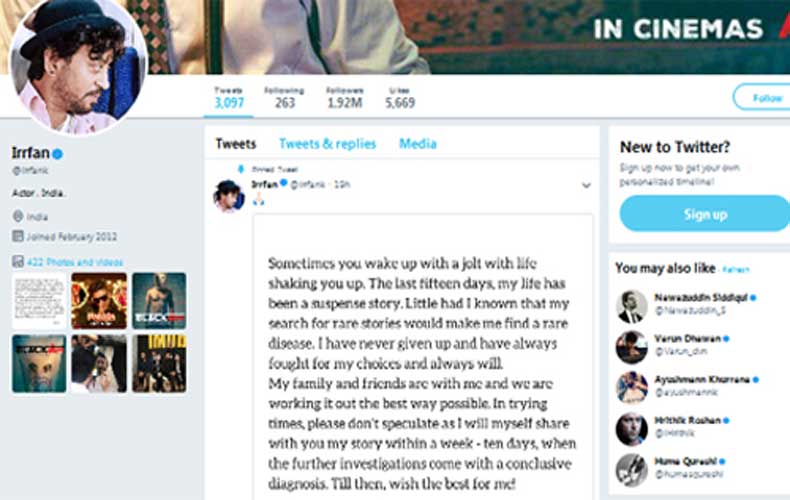Click the location pin icon beside India
This screenshot has height=500, width=790.
[18, 216]
